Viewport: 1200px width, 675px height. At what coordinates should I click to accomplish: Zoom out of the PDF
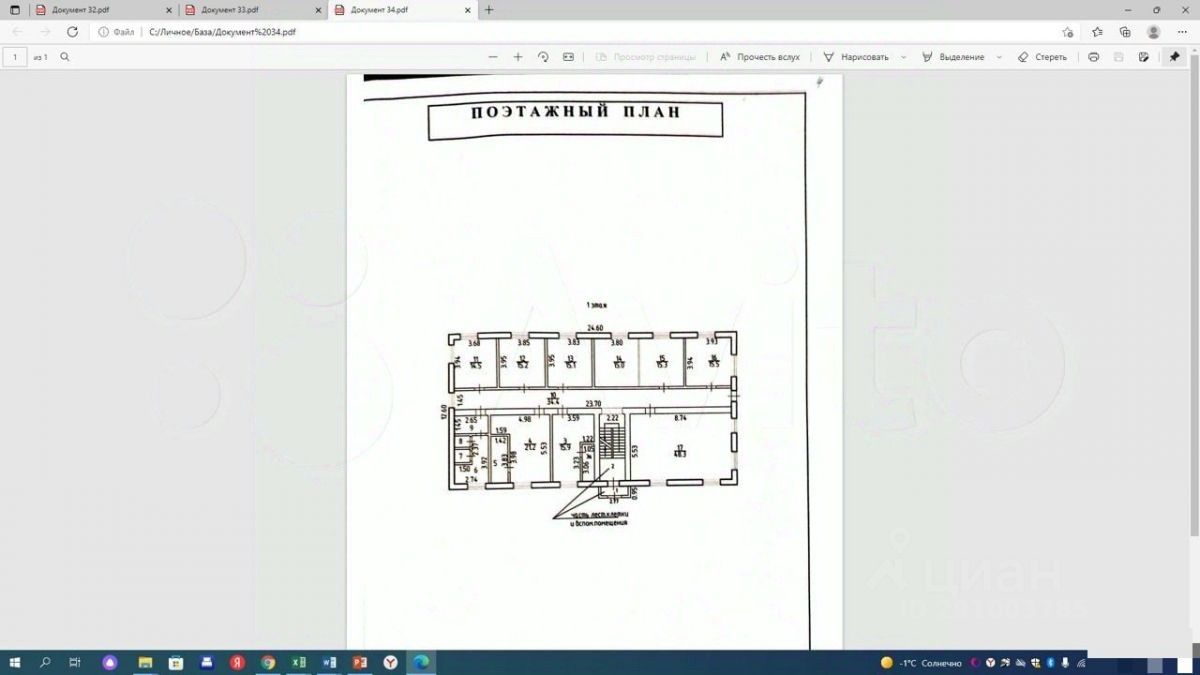[492, 57]
